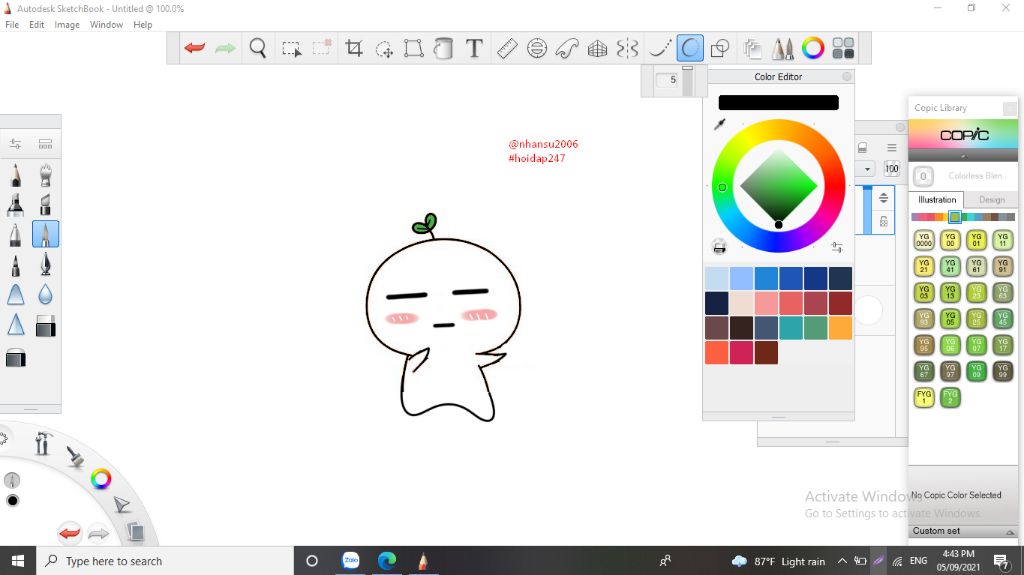Screen dimensions: 1024x575
Task: Switch to the Illustration tab
Action: (936, 200)
